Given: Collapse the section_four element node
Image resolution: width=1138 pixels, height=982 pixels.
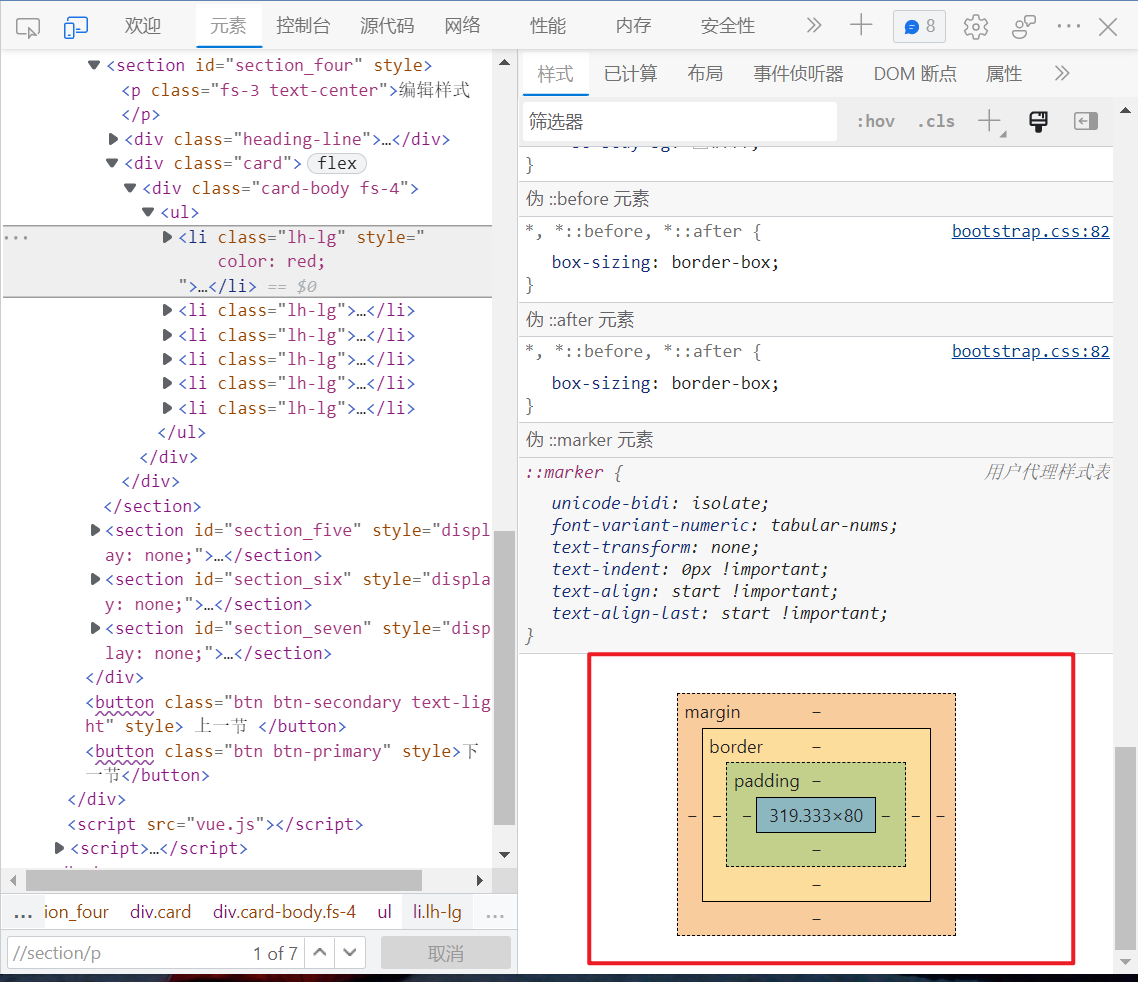Looking at the screenshot, I should pos(94,65).
